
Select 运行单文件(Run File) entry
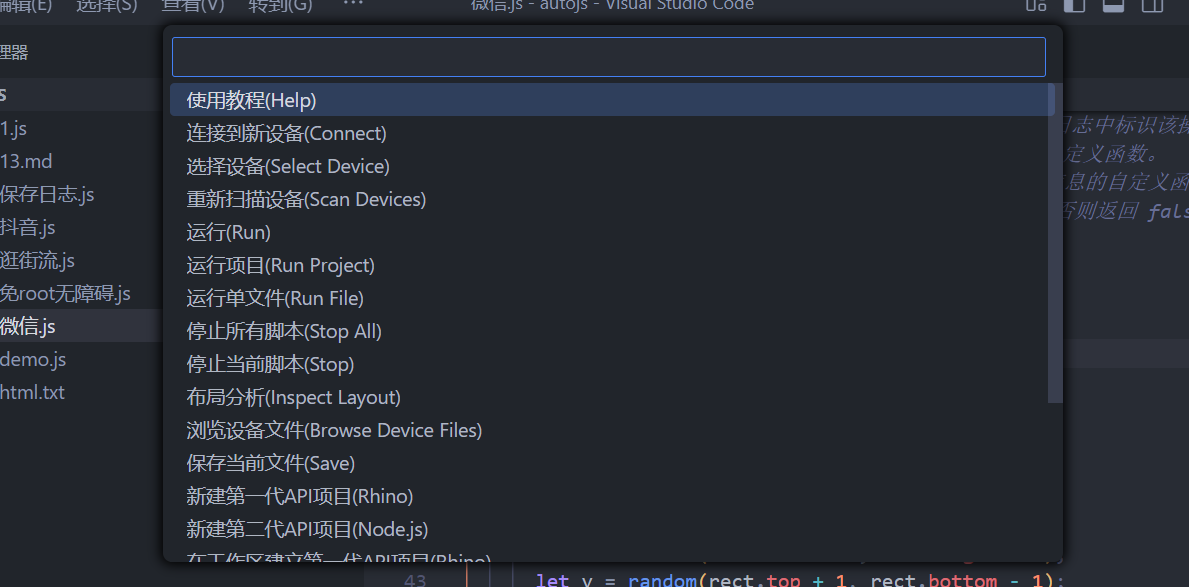point(612,298)
